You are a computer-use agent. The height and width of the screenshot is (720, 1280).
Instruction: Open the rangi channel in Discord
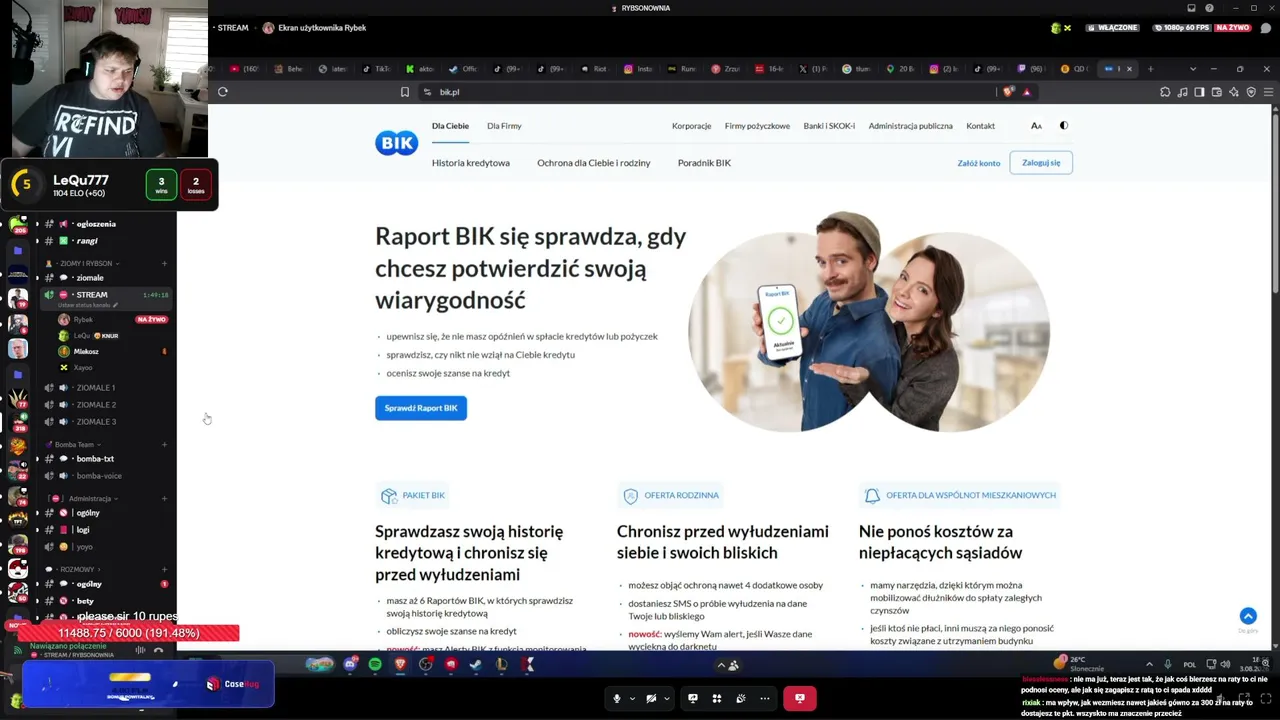click(x=87, y=241)
